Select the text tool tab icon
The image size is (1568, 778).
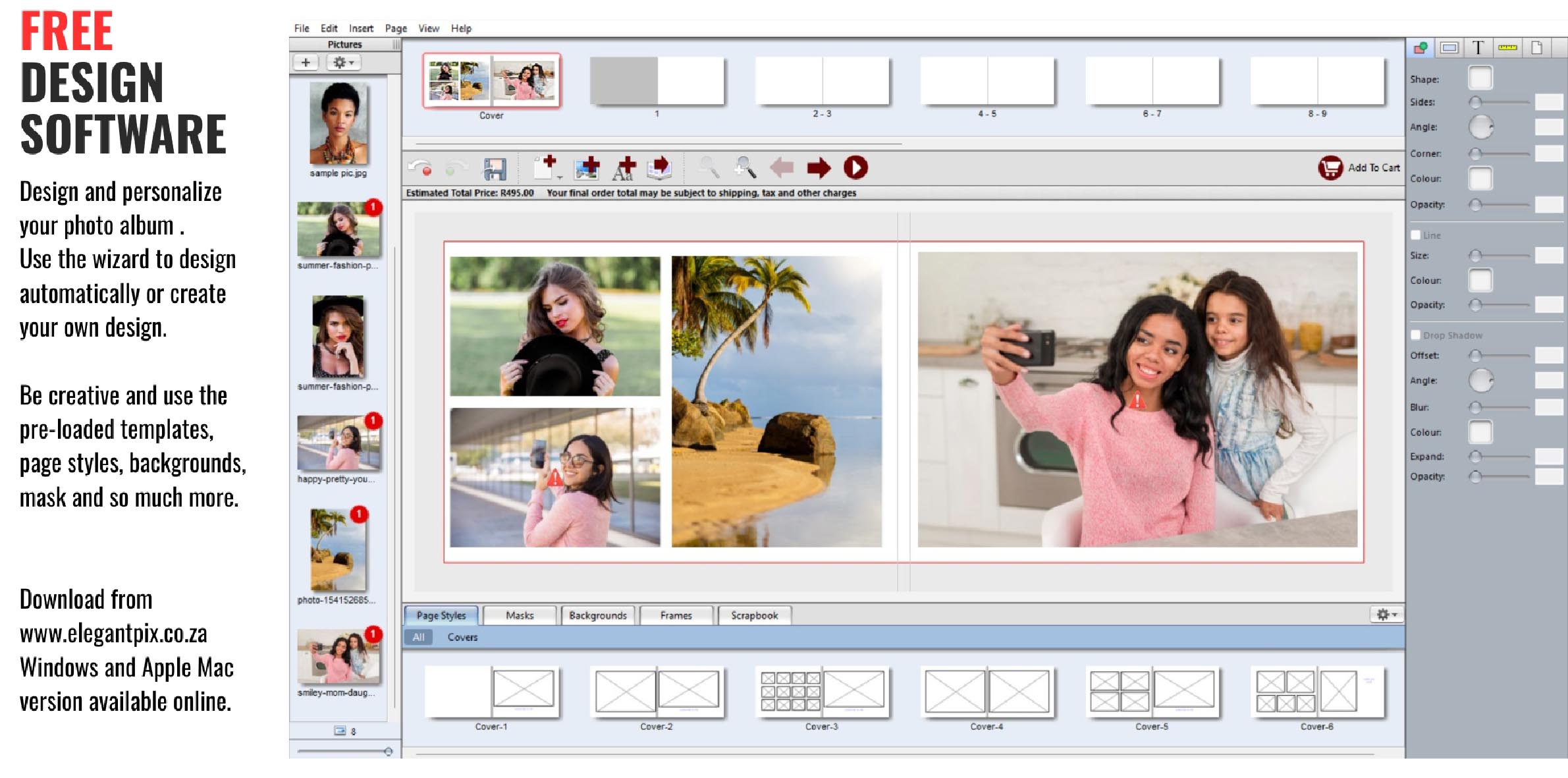[x=1478, y=47]
